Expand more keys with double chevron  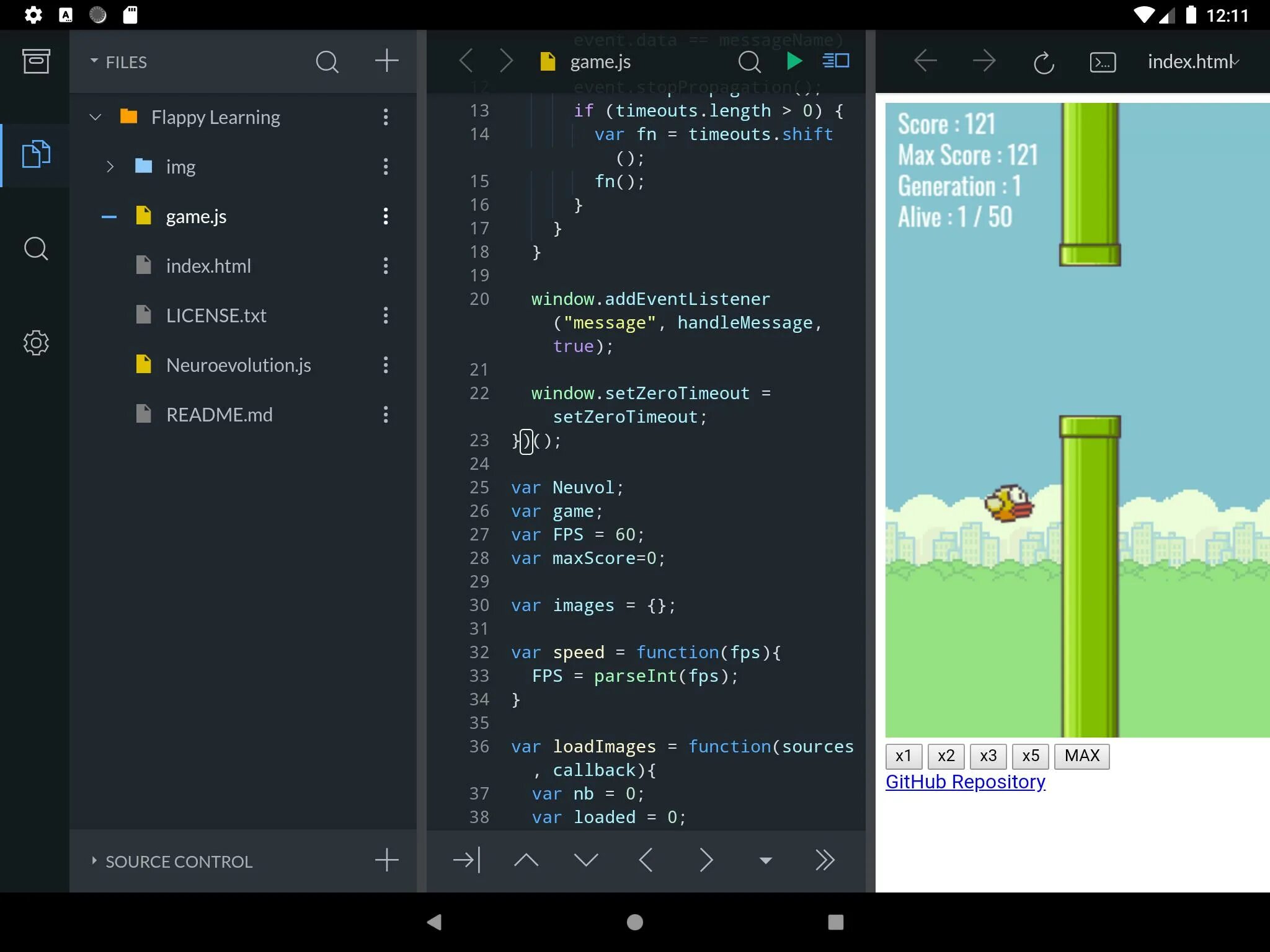click(825, 860)
